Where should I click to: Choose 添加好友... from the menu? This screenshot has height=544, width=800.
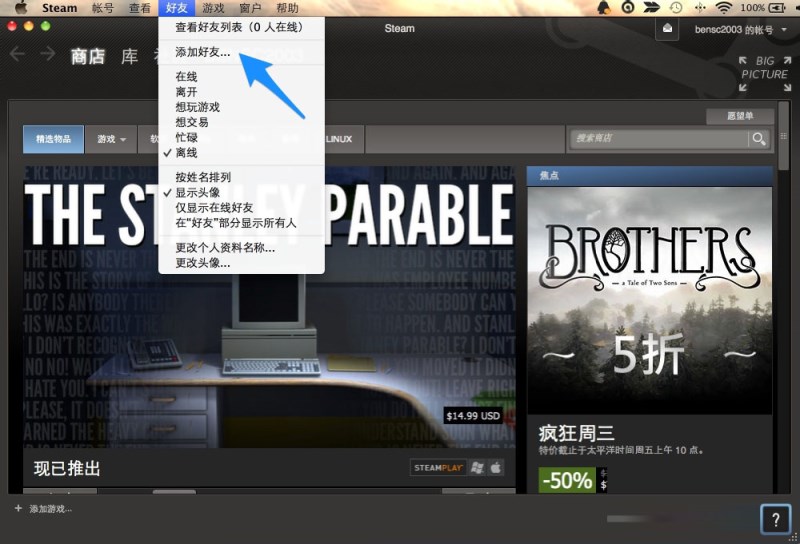203,52
